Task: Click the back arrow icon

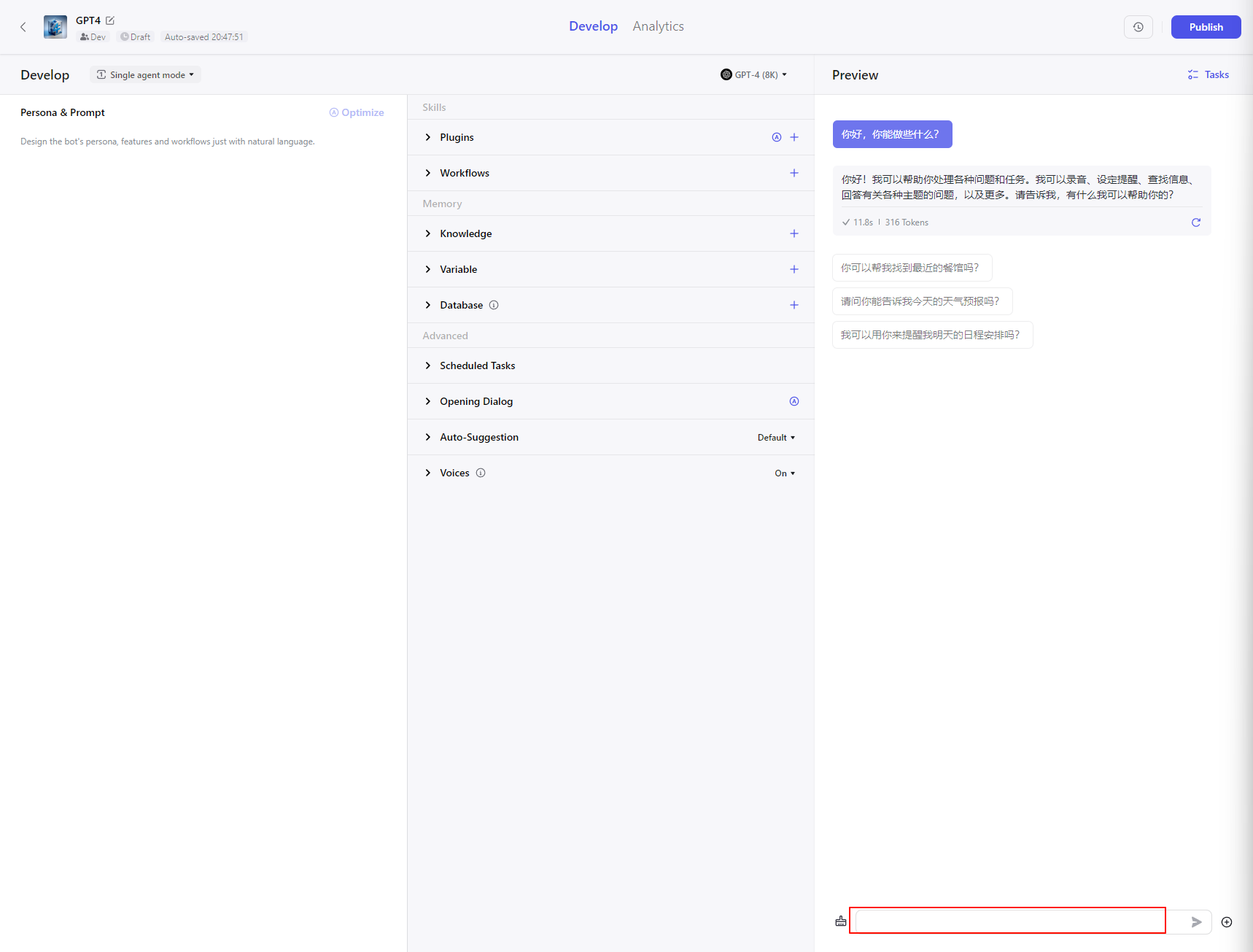Action: pos(23,27)
